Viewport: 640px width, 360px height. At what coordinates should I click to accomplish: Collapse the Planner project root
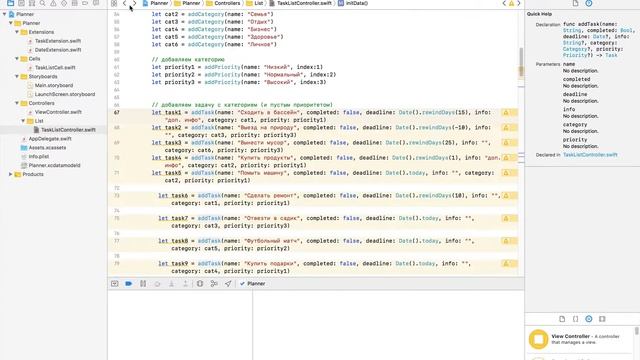[4, 14]
